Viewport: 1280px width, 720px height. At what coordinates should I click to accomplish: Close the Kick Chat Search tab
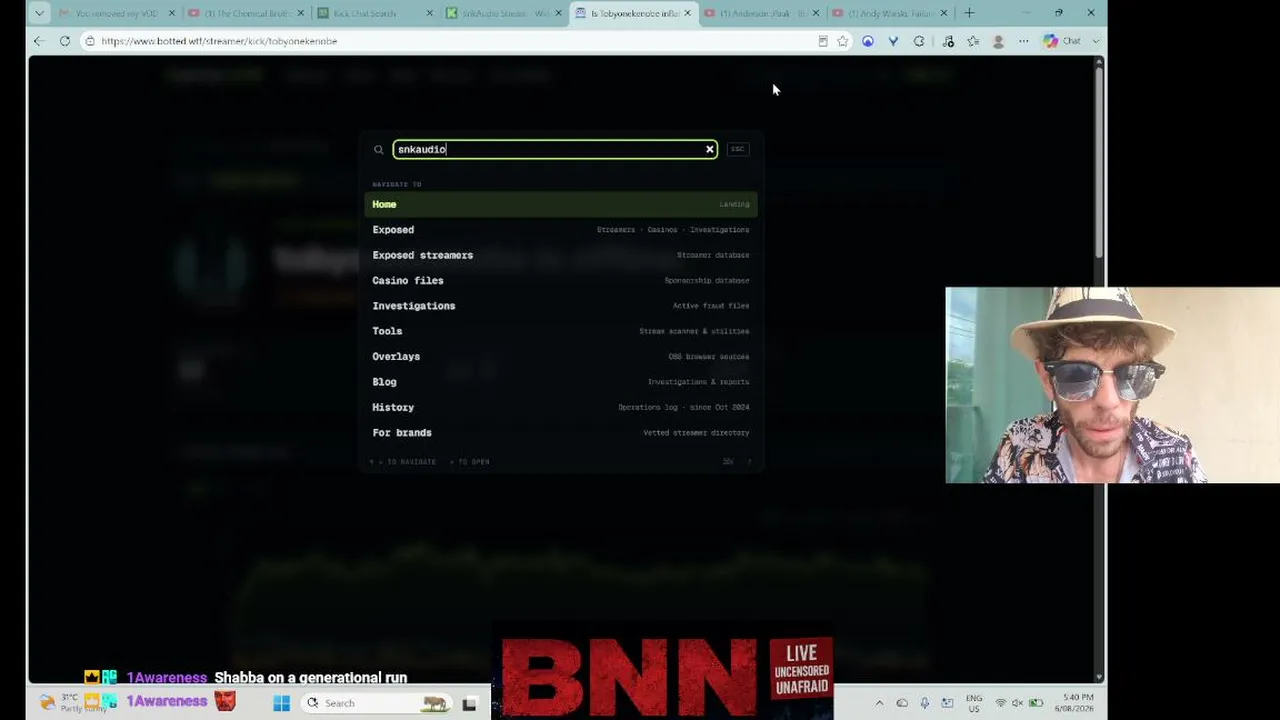tap(430, 13)
